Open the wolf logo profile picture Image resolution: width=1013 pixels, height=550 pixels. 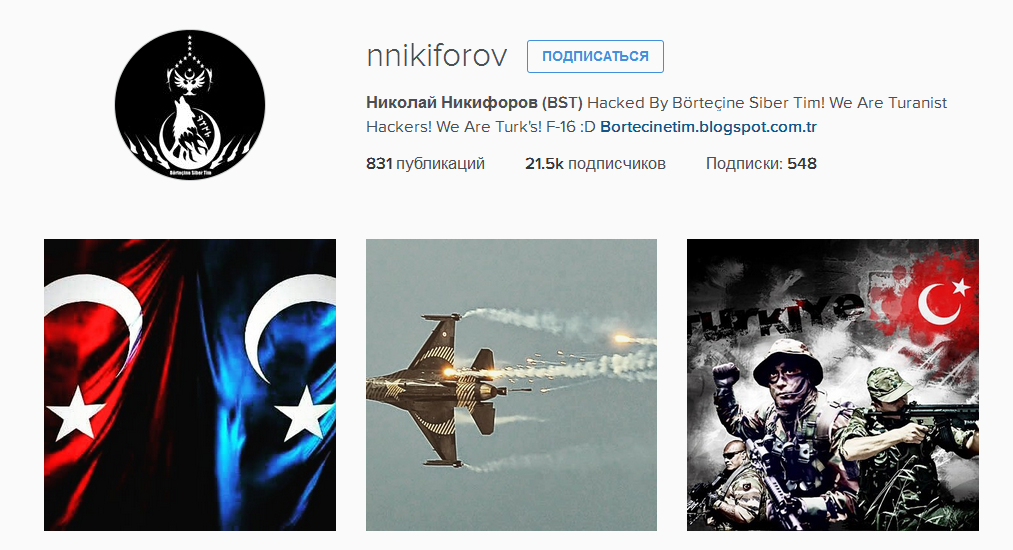[x=190, y=105]
